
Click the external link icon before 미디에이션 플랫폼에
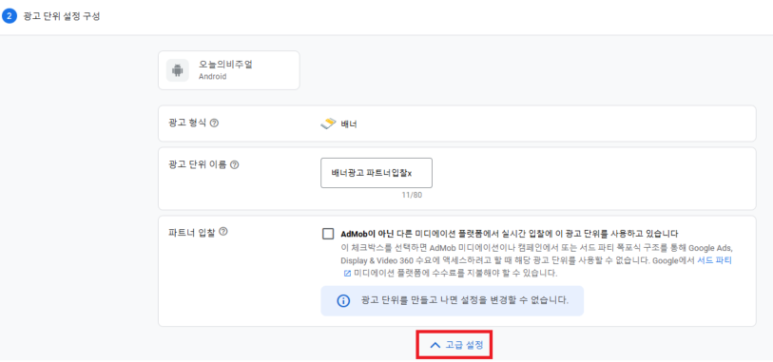(x=347, y=273)
